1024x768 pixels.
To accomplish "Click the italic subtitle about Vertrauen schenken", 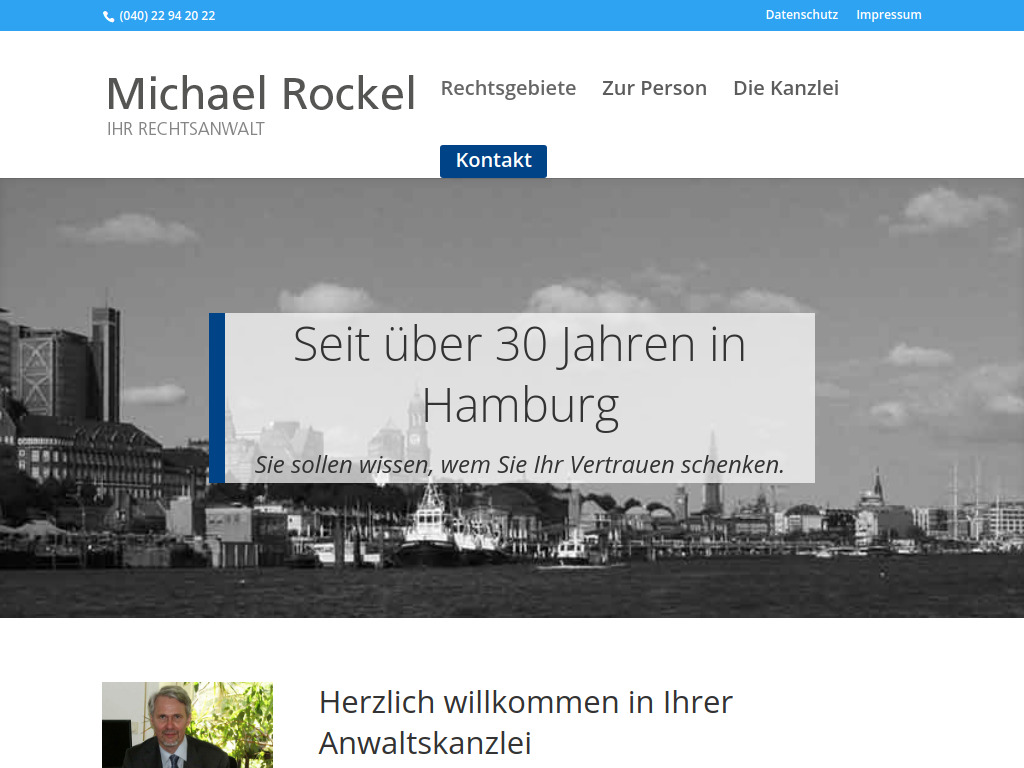I will pos(520,464).
